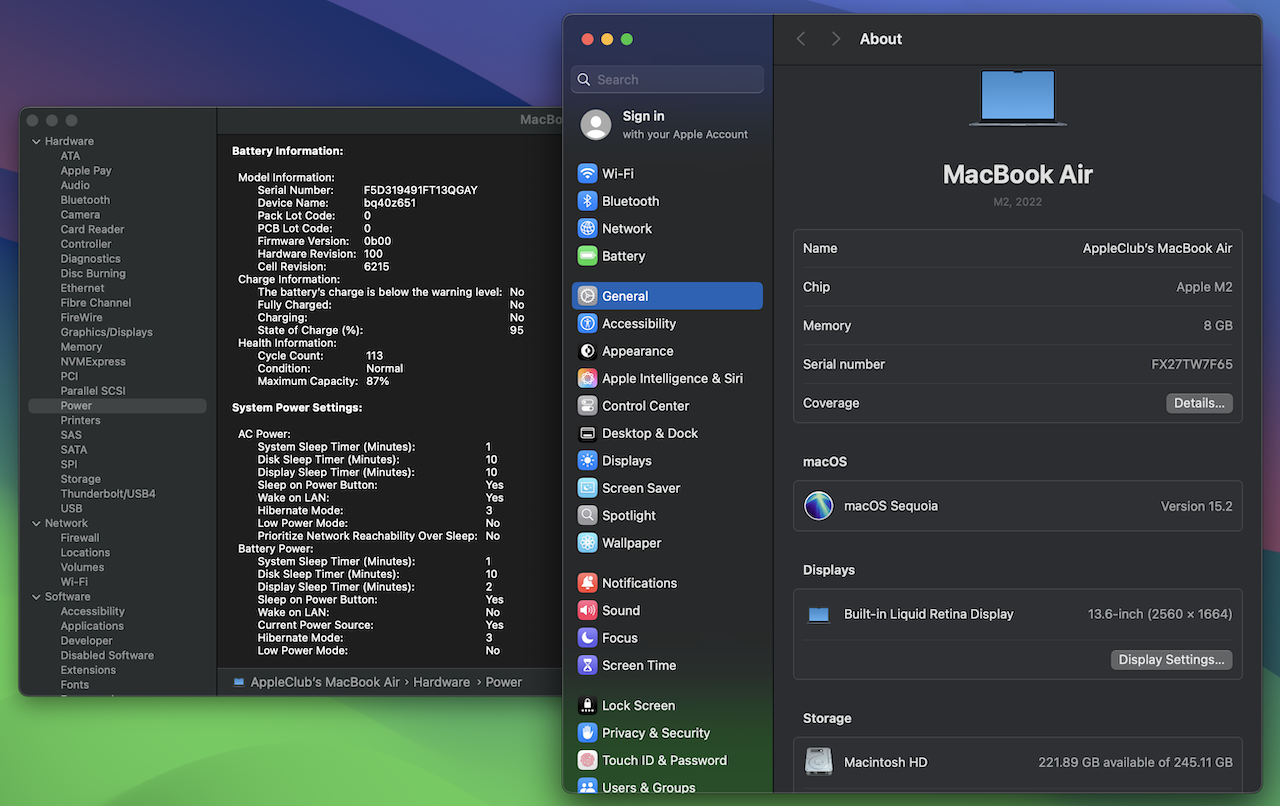Collapse the Network section in System Information

tap(37, 524)
